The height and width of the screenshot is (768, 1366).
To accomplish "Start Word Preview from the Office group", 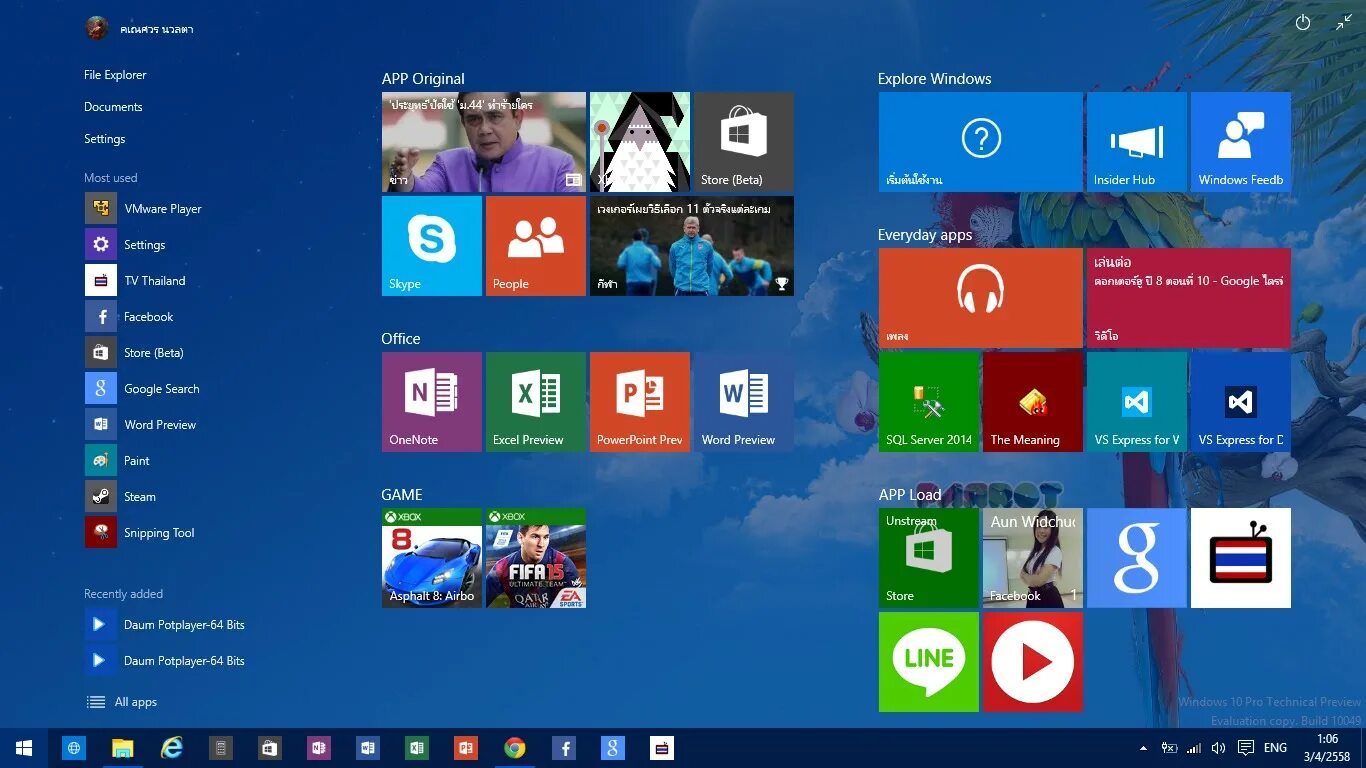I will [743, 401].
